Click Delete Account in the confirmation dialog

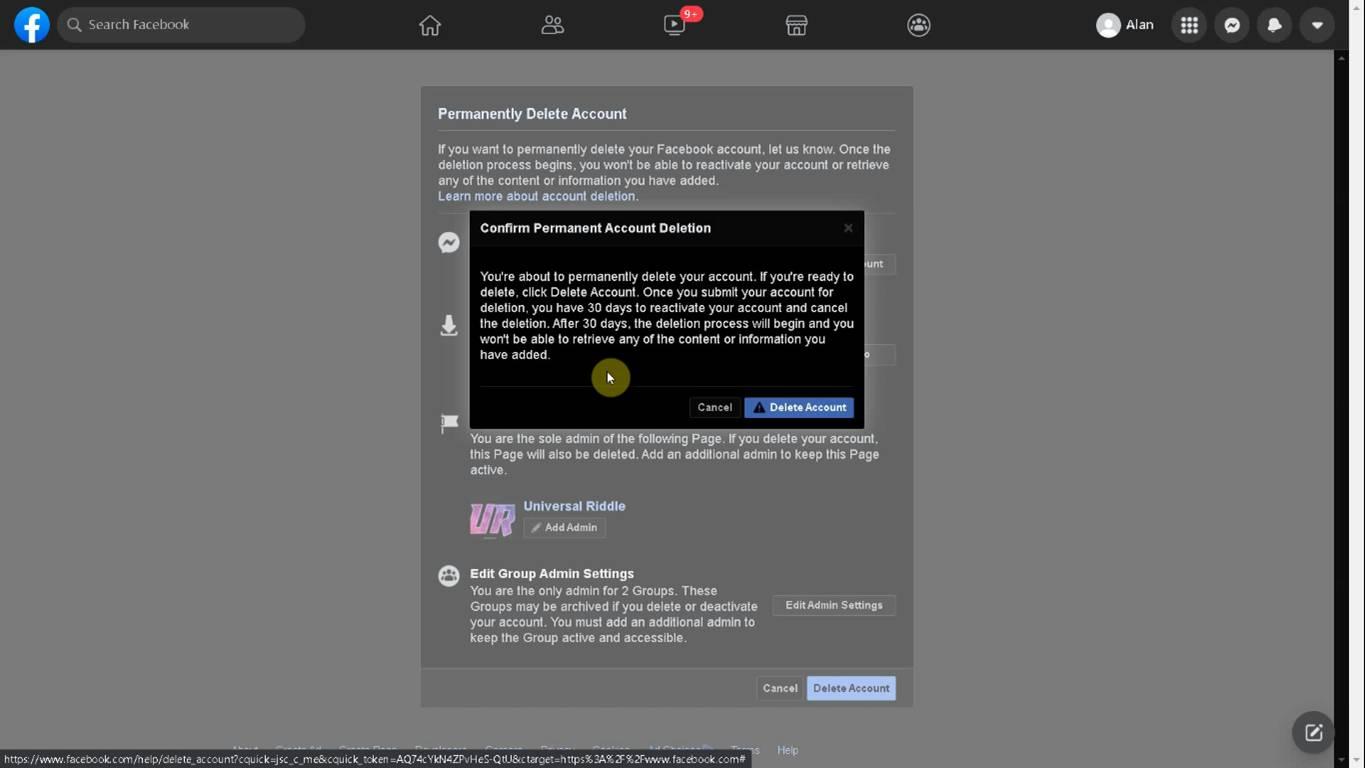click(799, 407)
